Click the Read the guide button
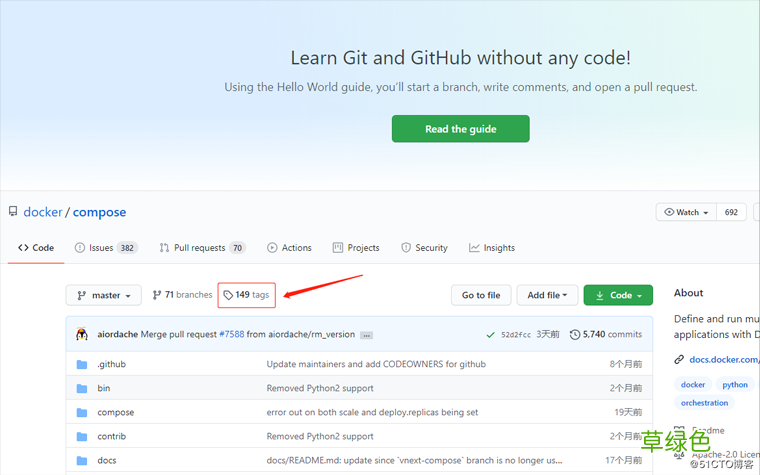This screenshot has width=760, height=475. click(460, 128)
